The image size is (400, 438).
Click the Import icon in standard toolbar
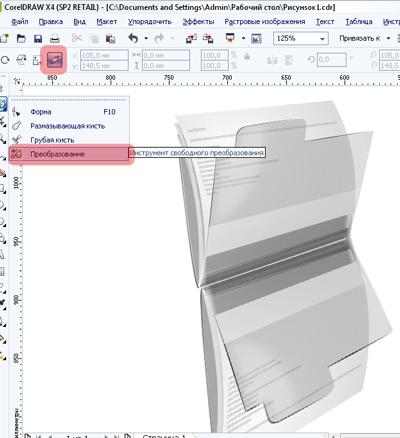[191, 39]
